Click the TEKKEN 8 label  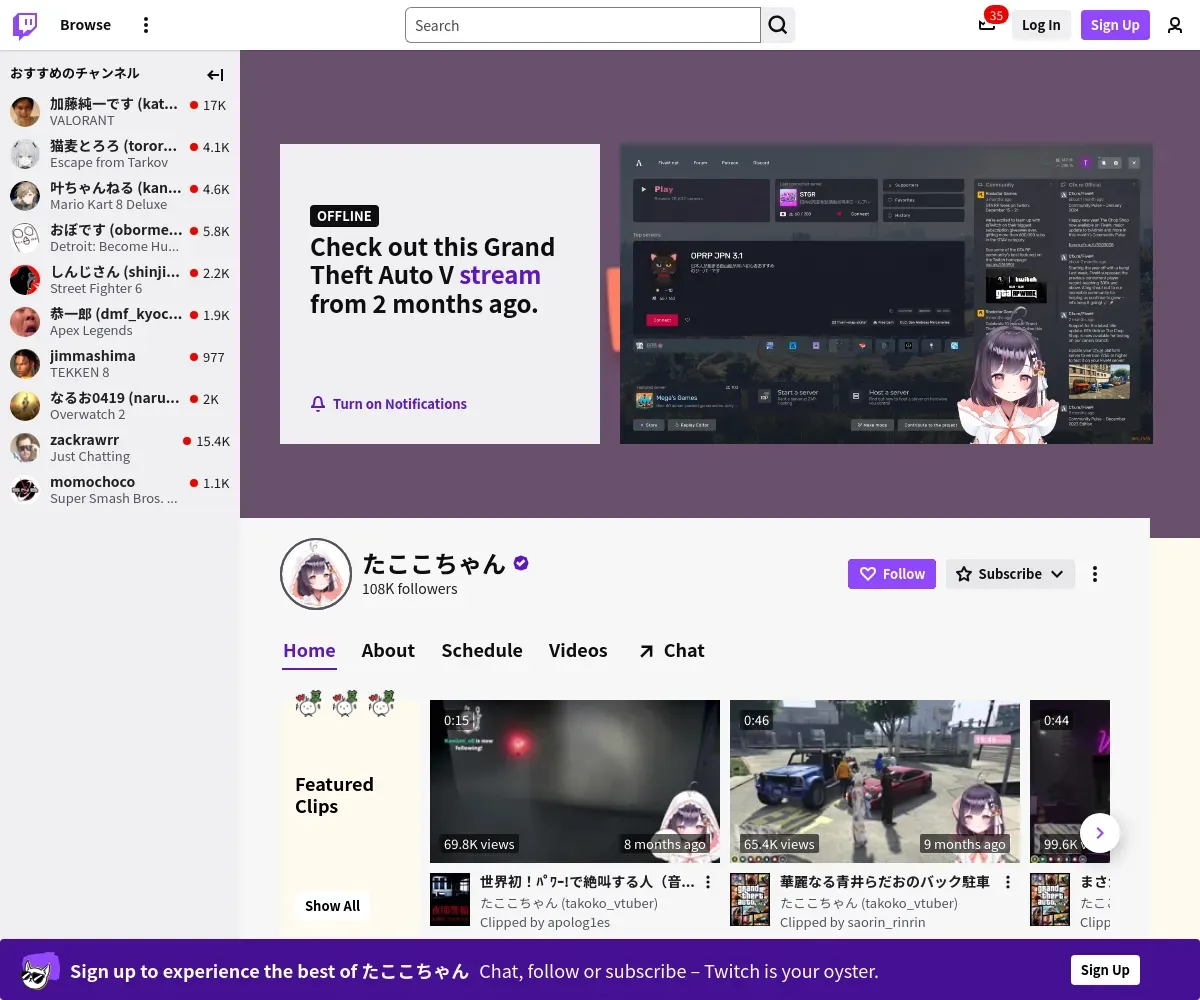coord(80,372)
